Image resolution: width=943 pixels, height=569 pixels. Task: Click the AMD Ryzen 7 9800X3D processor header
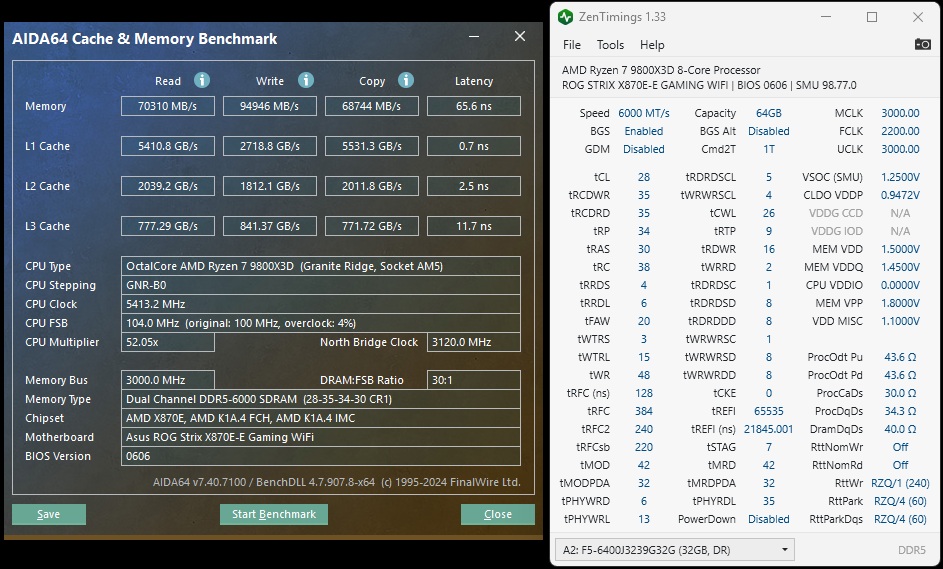661,70
